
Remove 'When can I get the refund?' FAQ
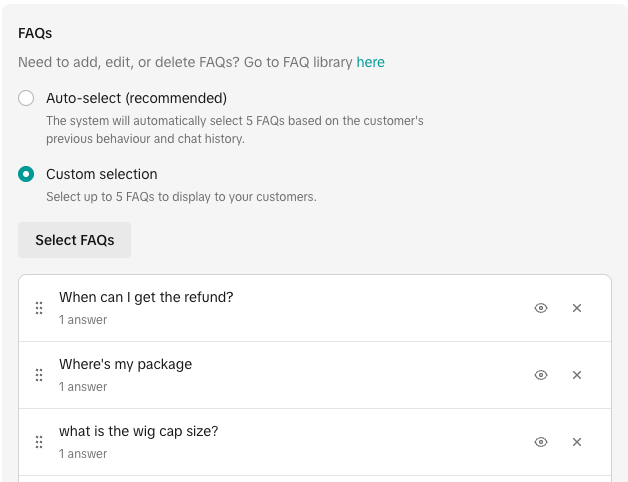pyautogui.click(x=577, y=308)
